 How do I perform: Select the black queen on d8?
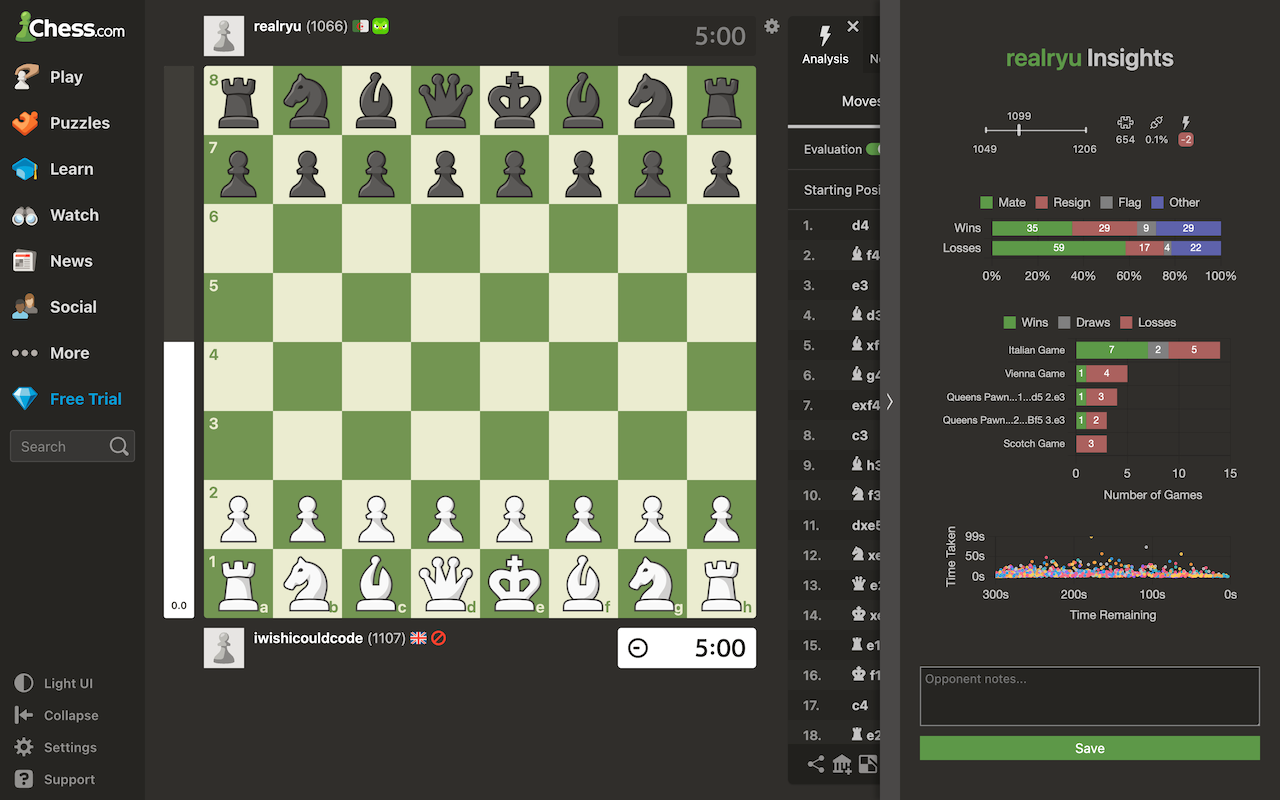click(445, 100)
